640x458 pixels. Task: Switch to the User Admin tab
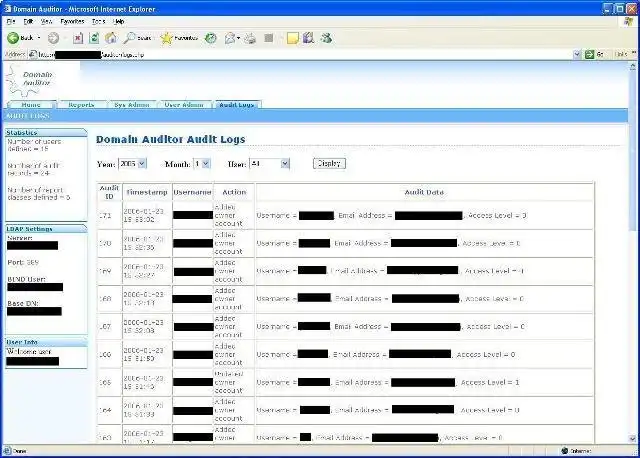[x=184, y=105]
